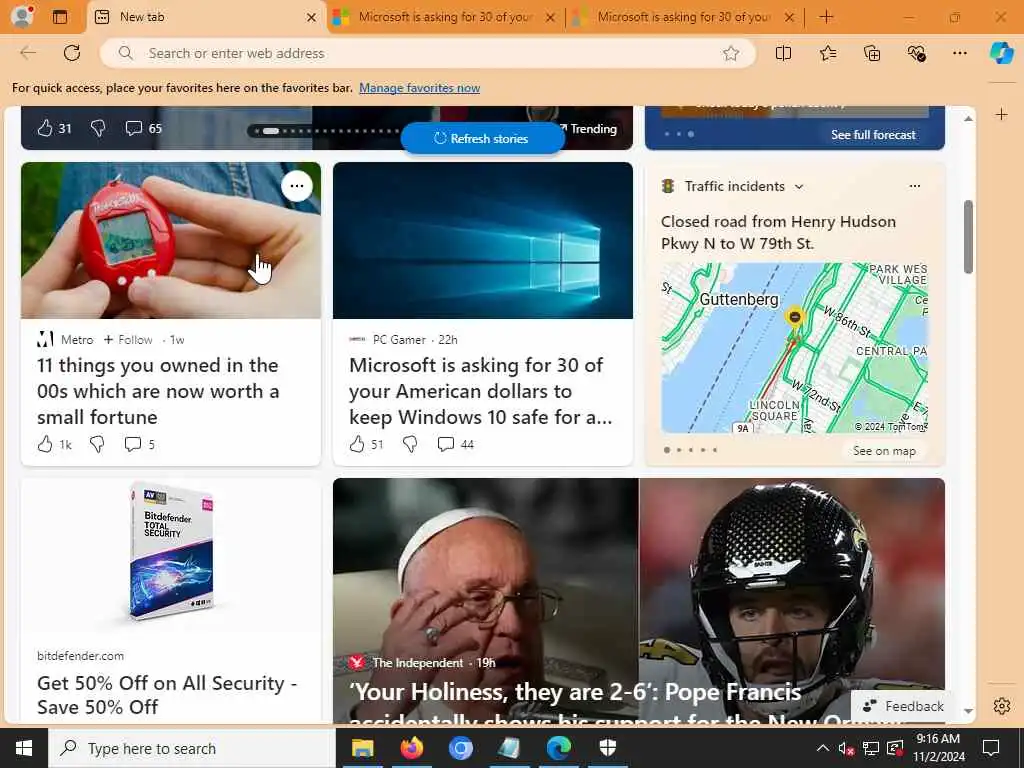1024x768 pixels.
Task: Select first dot in traffic card pager
Action: click(667, 450)
